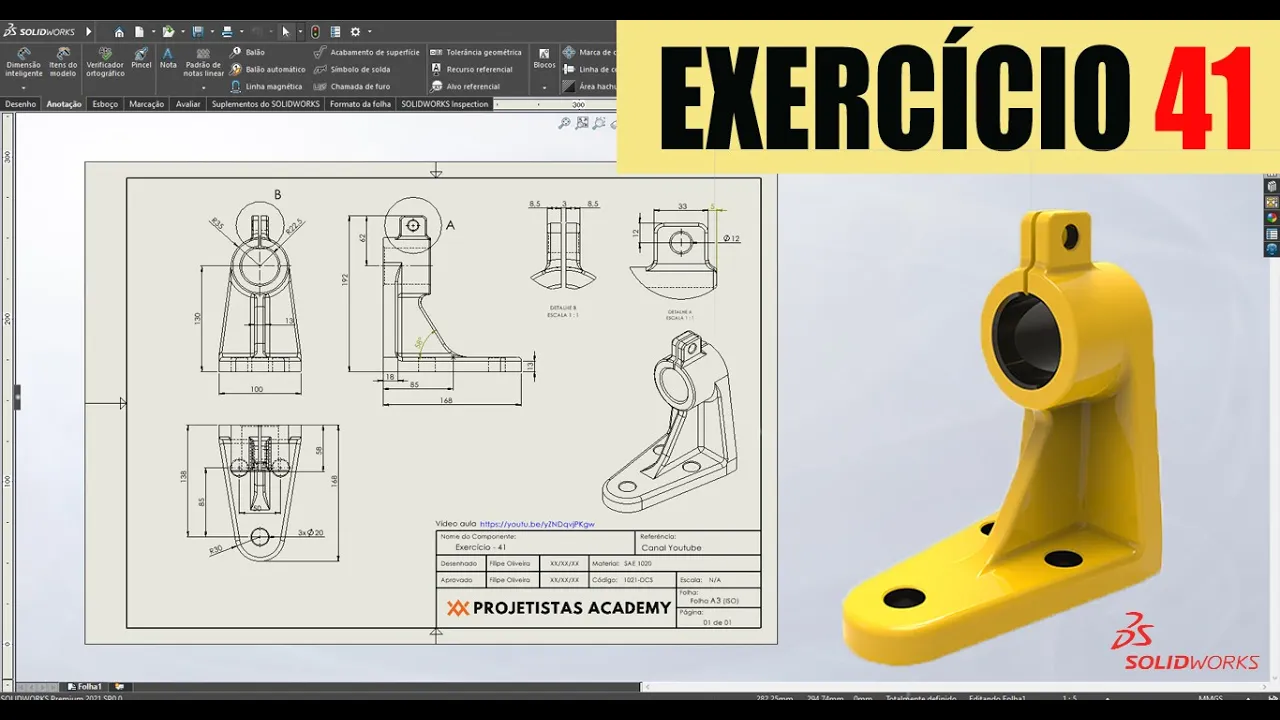Click the New document icon
Image resolution: width=1280 pixels, height=720 pixels.
[140, 32]
